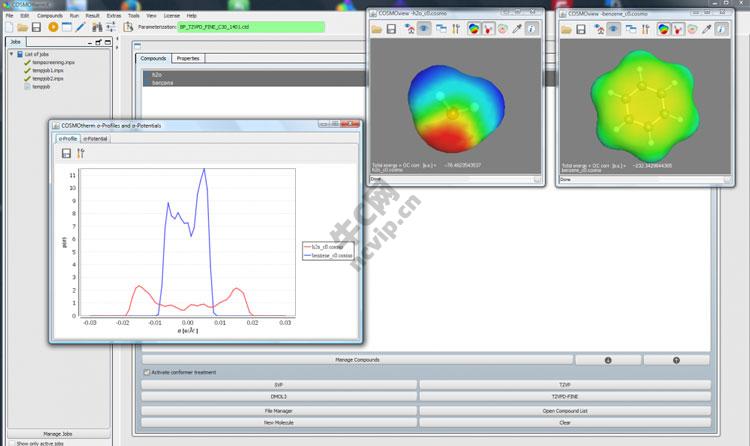
Task: Open the File menu
Action: (10, 16)
